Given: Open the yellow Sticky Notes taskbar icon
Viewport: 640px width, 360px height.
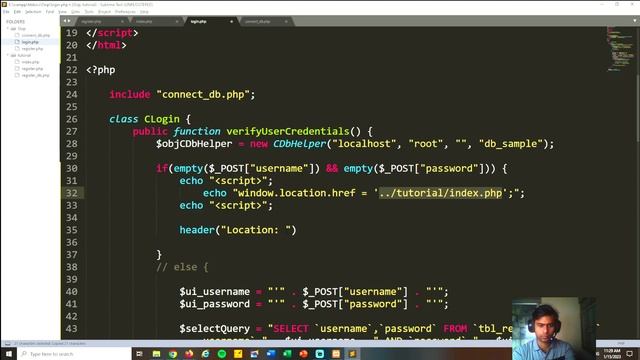Looking at the screenshot, I should coord(238,353).
